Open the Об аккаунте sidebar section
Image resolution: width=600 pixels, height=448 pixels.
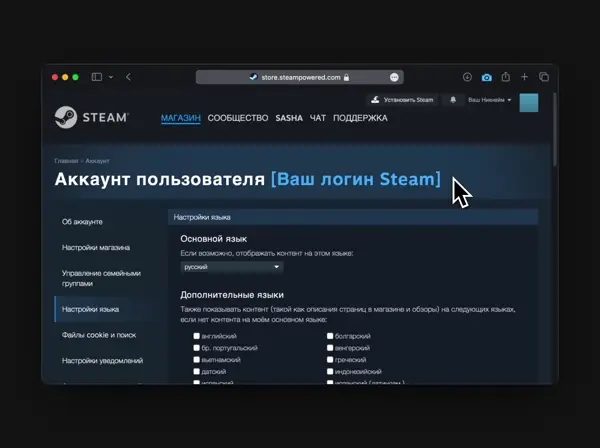tap(82, 222)
